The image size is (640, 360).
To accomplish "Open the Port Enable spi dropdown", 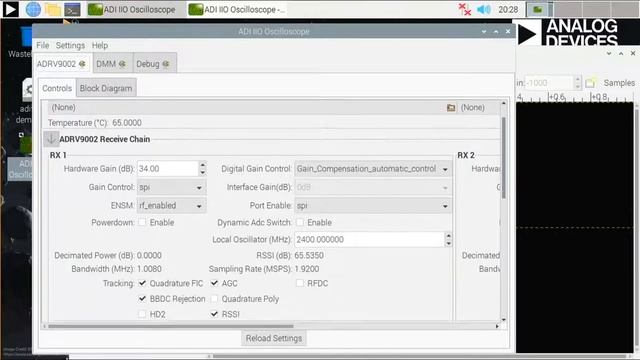I will 373,206.
